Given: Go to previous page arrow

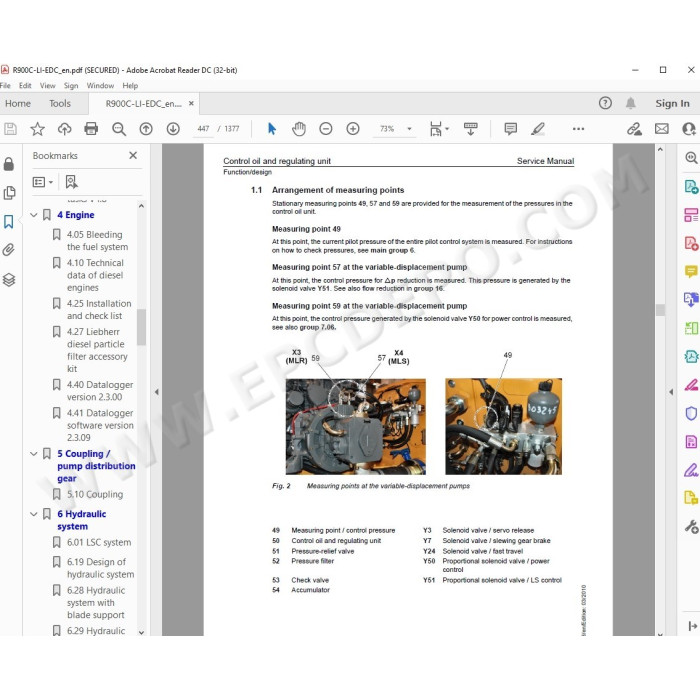Looking at the screenshot, I should coord(146,129).
